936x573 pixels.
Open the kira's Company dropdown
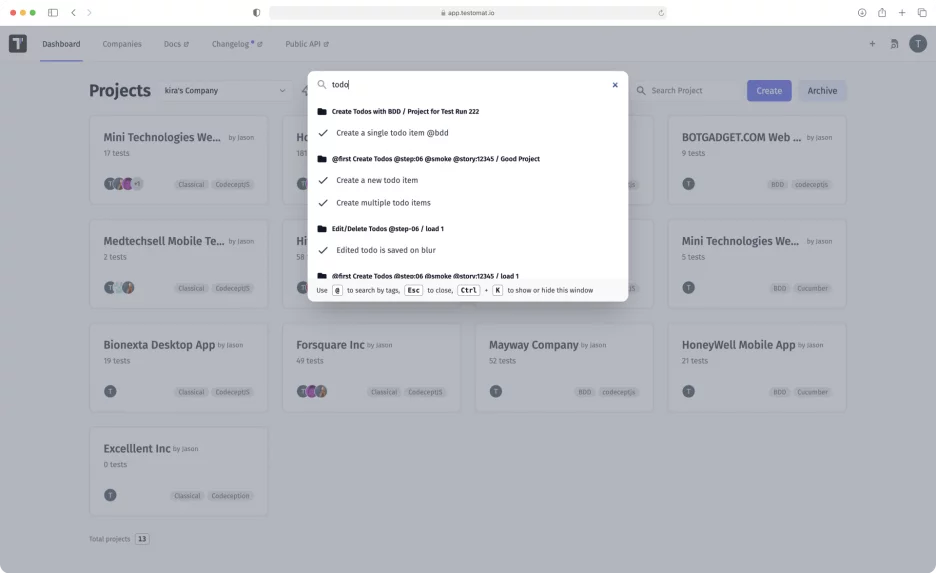(x=225, y=91)
